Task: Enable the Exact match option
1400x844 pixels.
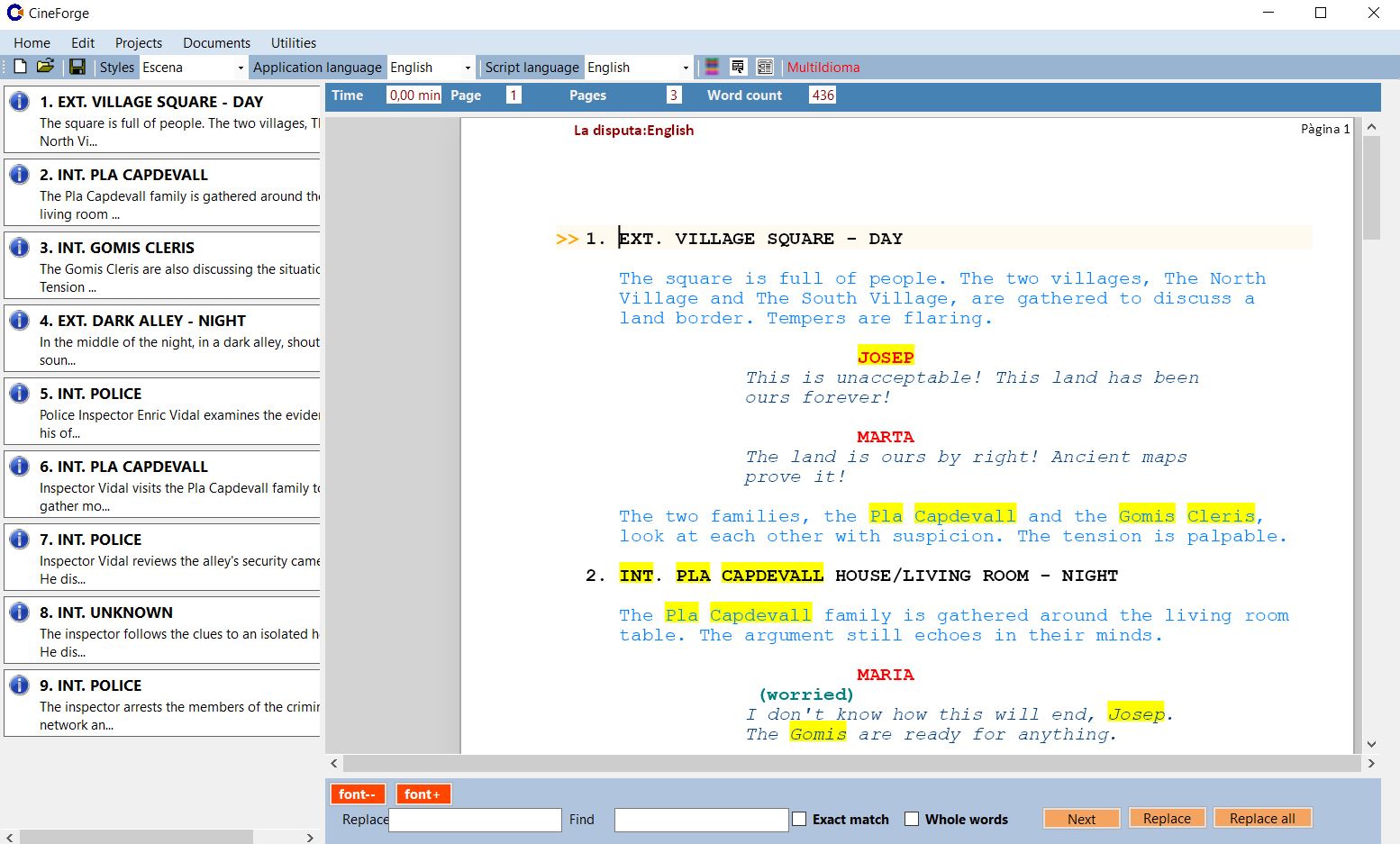Action: [x=799, y=819]
